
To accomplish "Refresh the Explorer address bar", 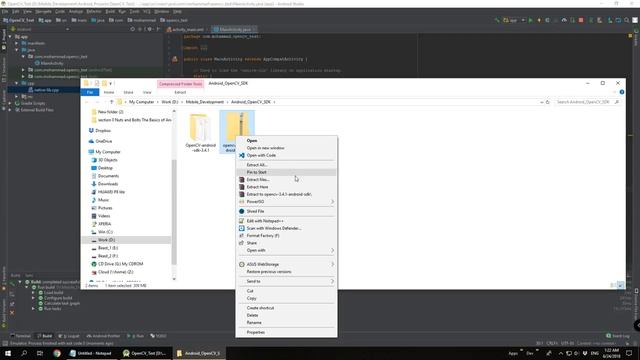I will 548,102.
